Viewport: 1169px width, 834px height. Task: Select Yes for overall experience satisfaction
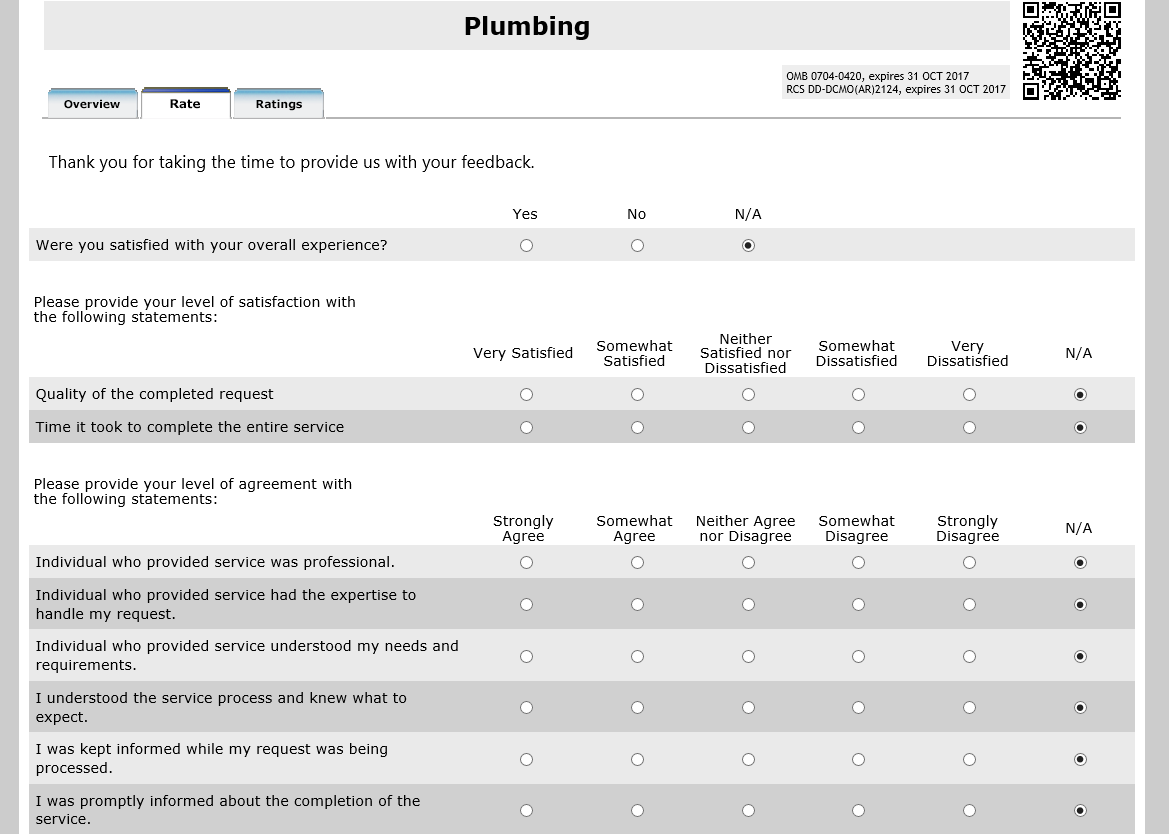pos(527,246)
